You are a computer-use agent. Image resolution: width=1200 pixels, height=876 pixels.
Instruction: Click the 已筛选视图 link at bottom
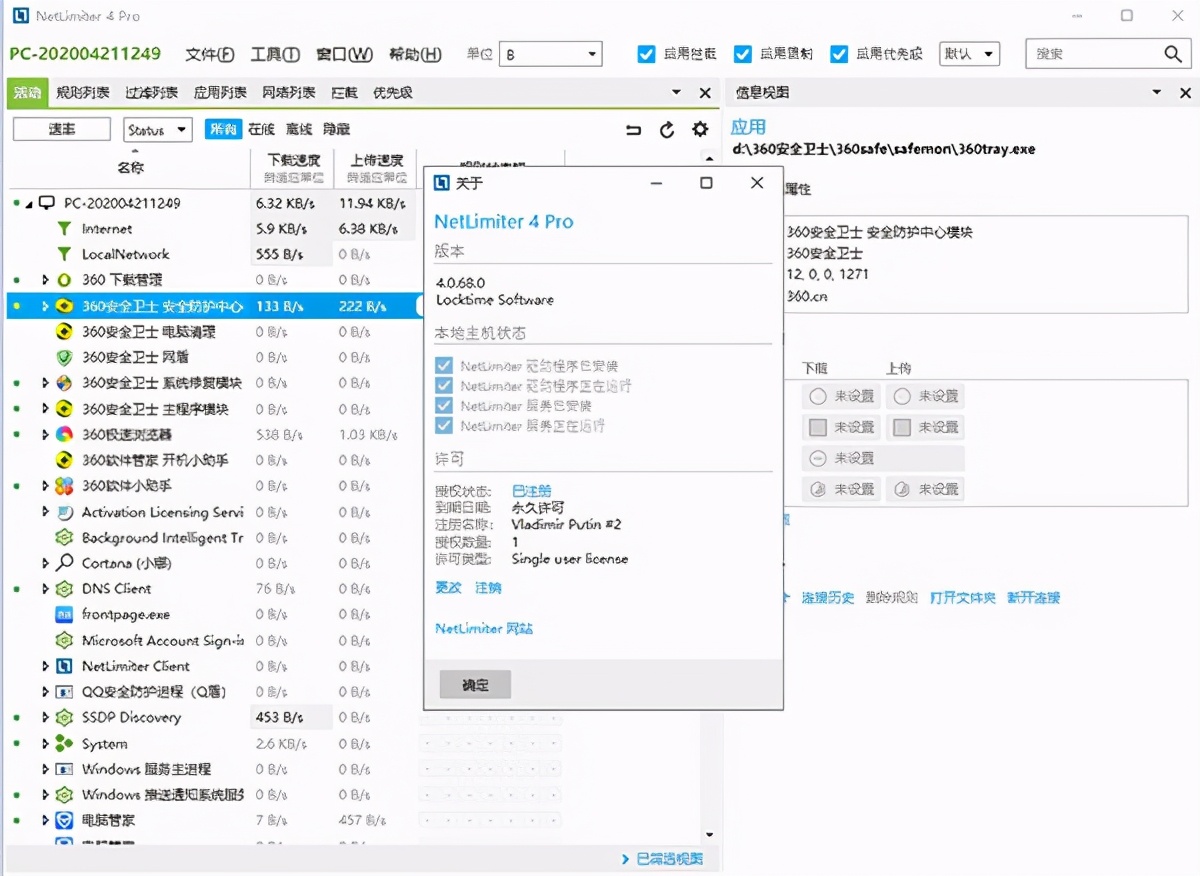(669, 859)
